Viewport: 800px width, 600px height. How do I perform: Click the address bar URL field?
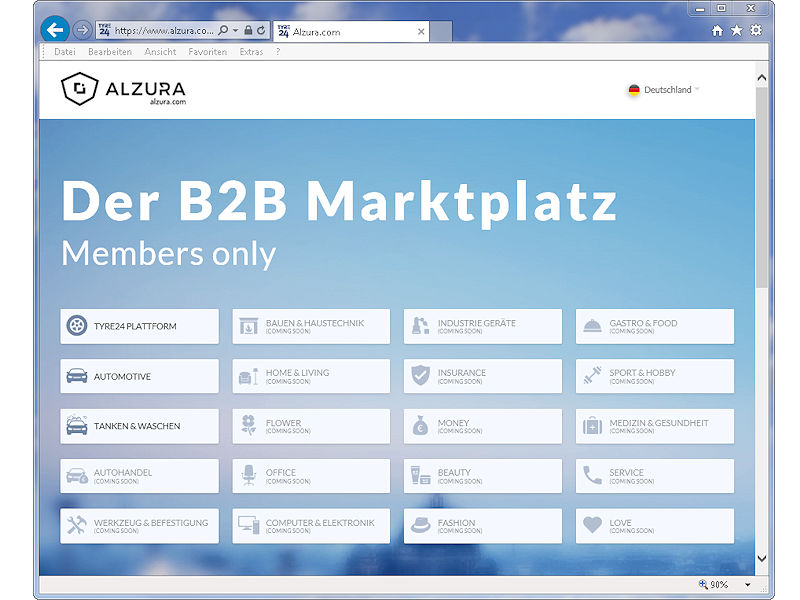[164, 31]
